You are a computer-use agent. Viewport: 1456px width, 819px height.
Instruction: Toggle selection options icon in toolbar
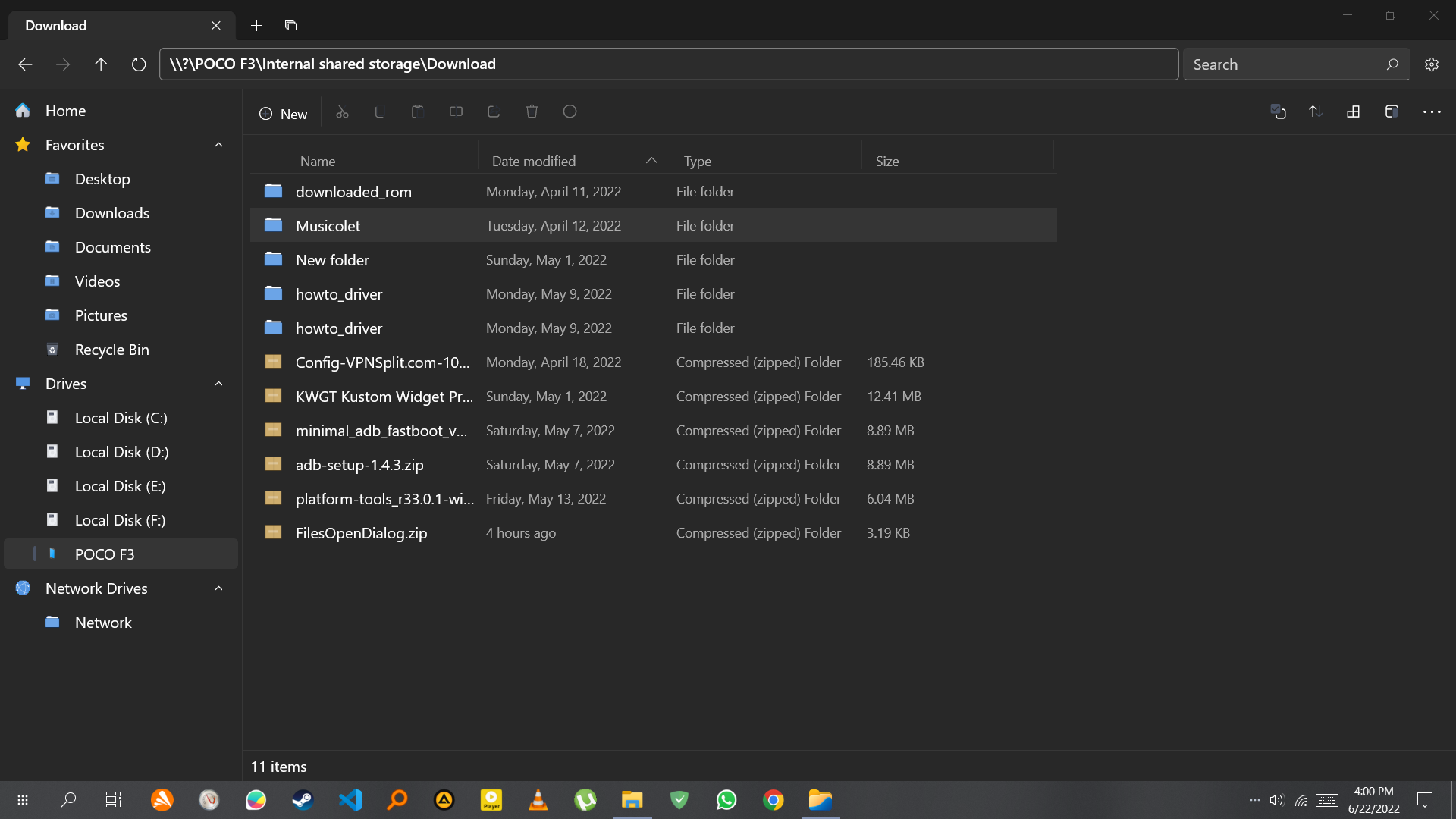pos(1278,112)
